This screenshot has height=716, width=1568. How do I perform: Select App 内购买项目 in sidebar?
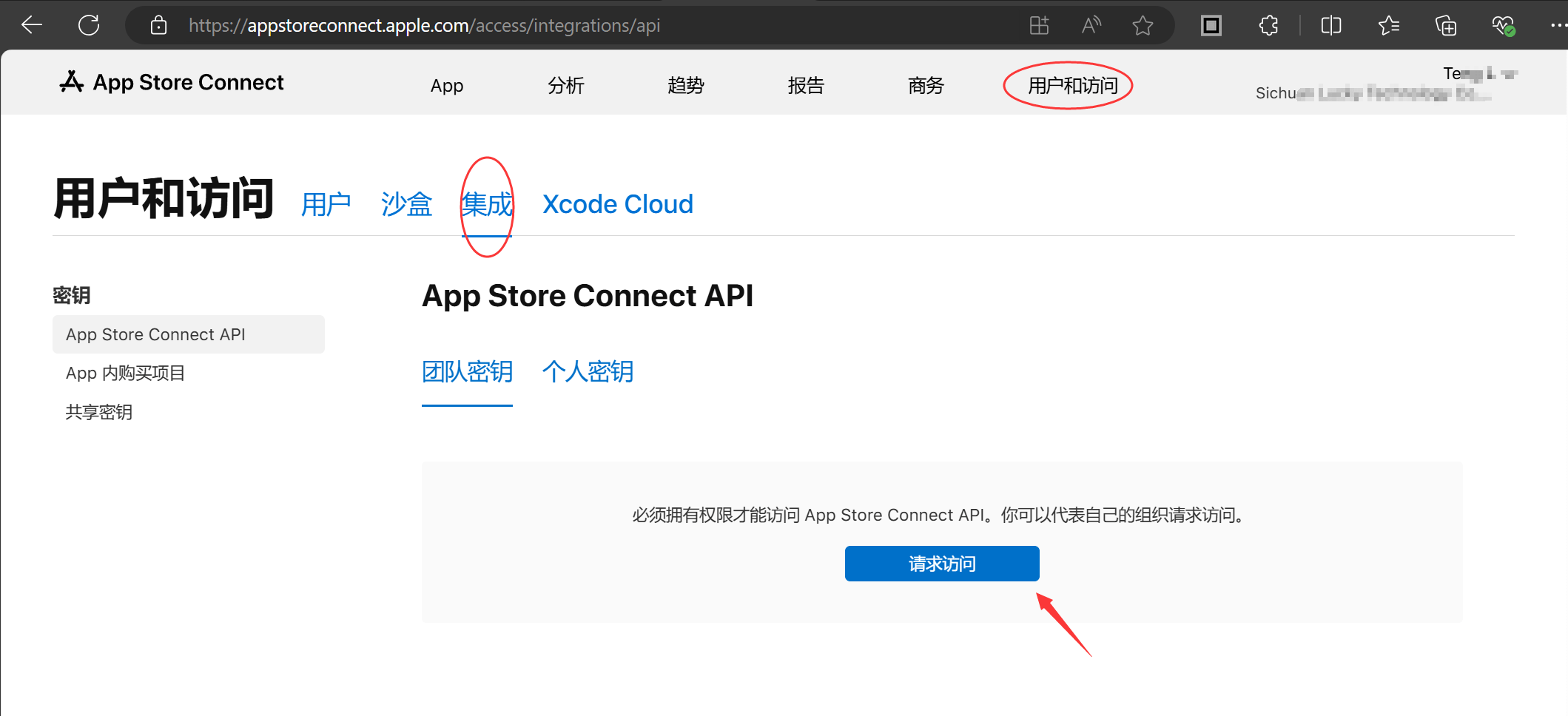tap(125, 374)
